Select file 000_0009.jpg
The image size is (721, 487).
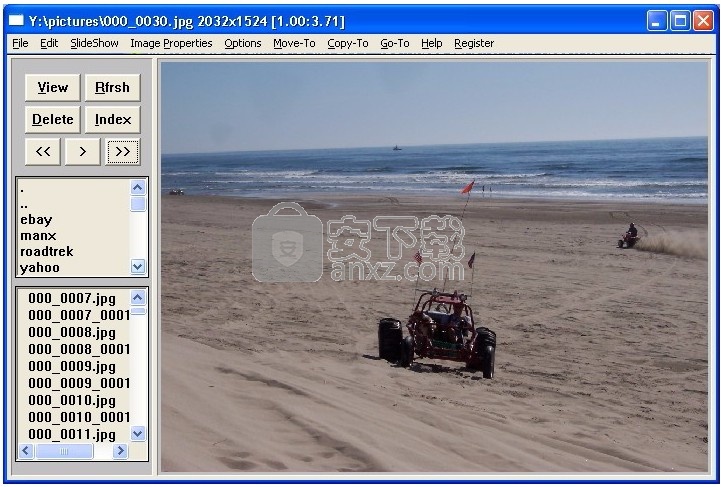pyautogui.click(x=72, y=367)
